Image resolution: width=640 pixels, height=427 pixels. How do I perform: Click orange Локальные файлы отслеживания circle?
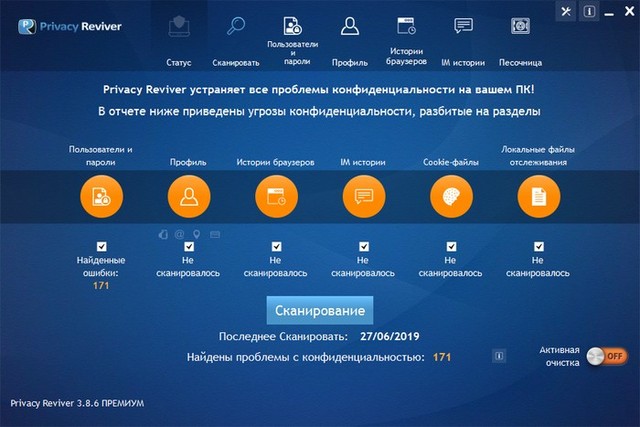point(539,196)
